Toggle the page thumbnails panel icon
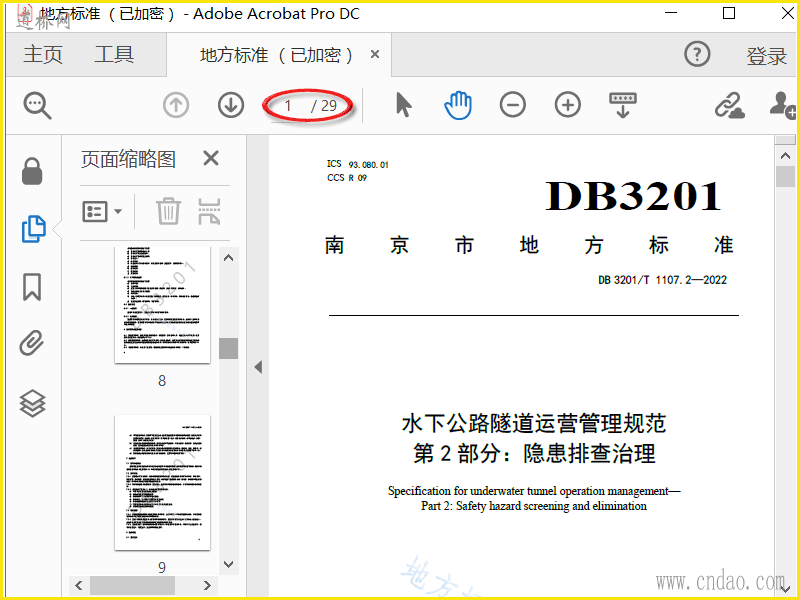 tap(34, 229)
